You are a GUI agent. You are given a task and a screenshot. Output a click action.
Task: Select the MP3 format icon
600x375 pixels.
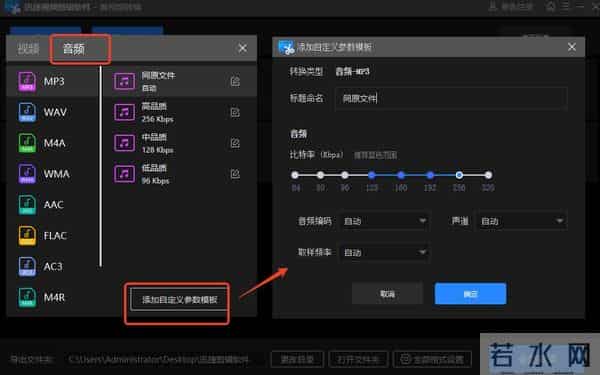click(x=27, y=81)
